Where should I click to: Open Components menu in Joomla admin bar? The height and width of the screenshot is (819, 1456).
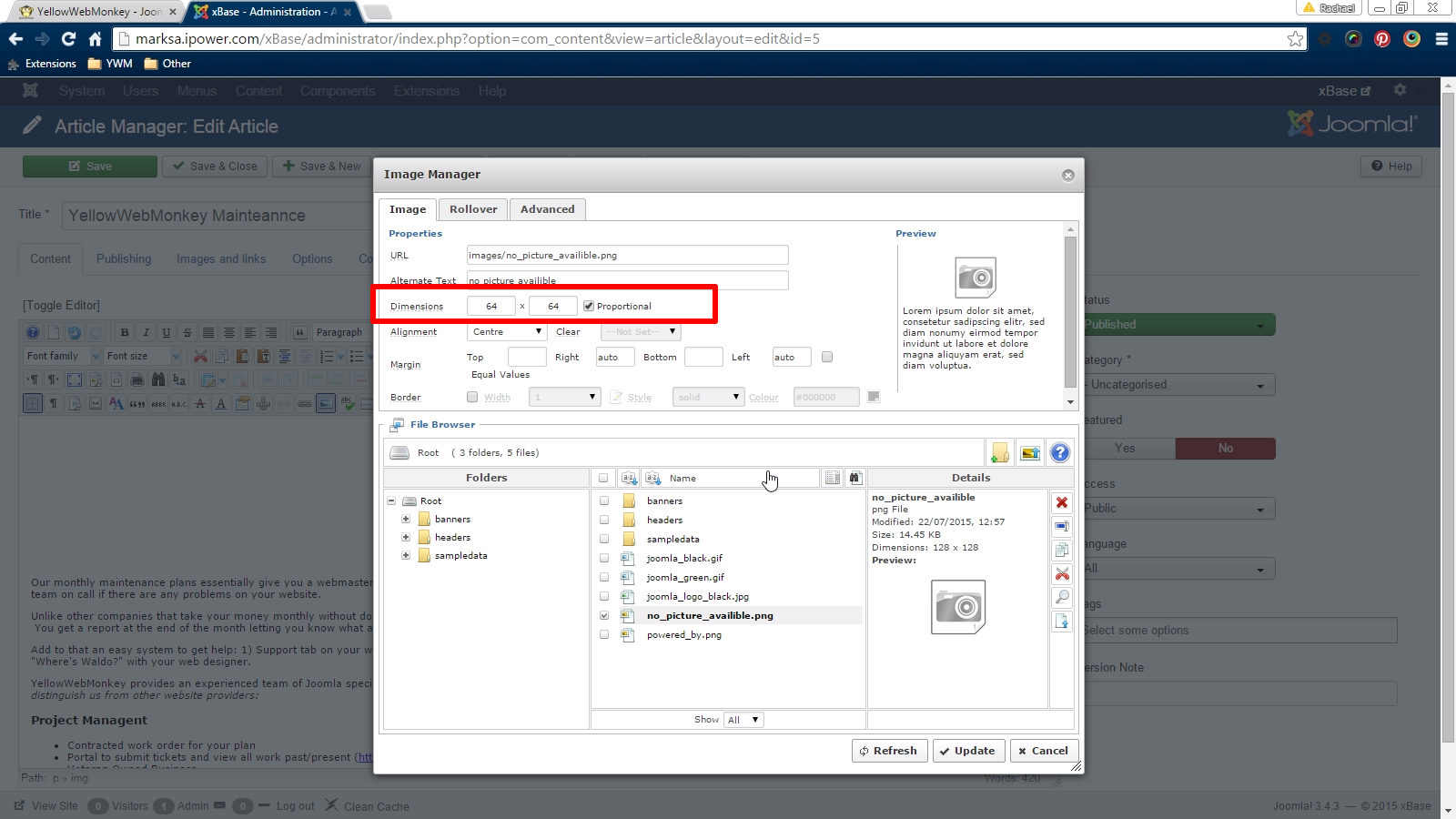[338, 91]
